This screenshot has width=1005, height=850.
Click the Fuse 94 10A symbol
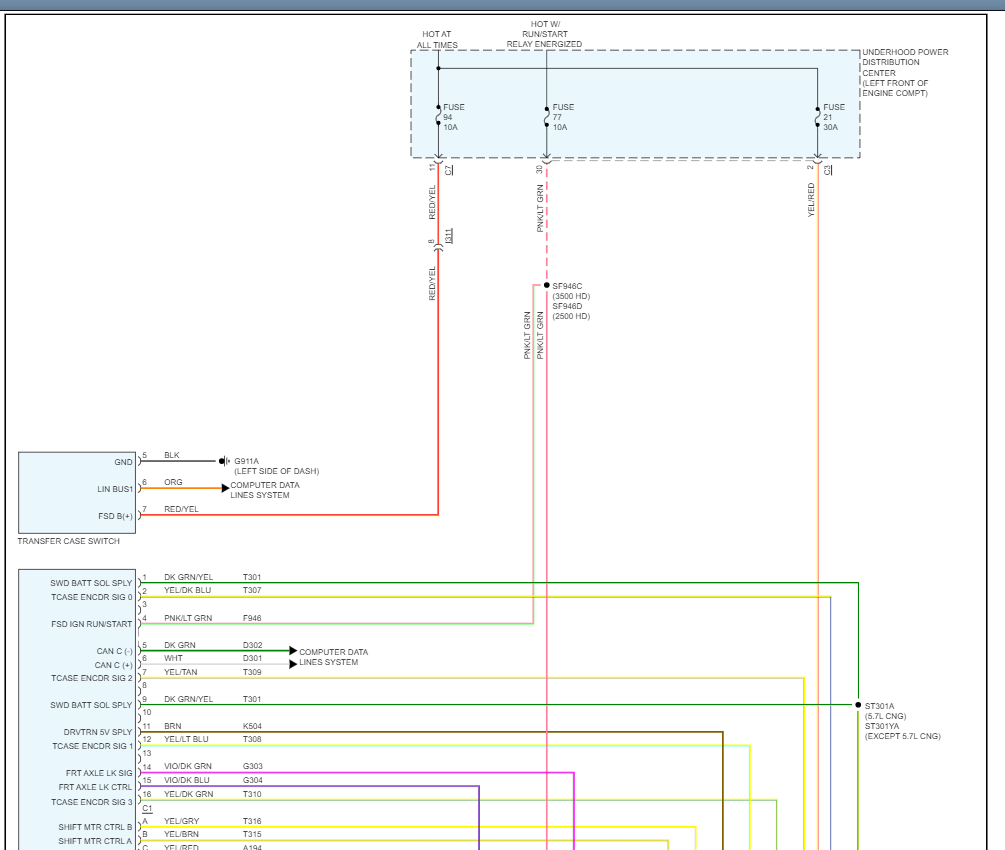(438, 117)
